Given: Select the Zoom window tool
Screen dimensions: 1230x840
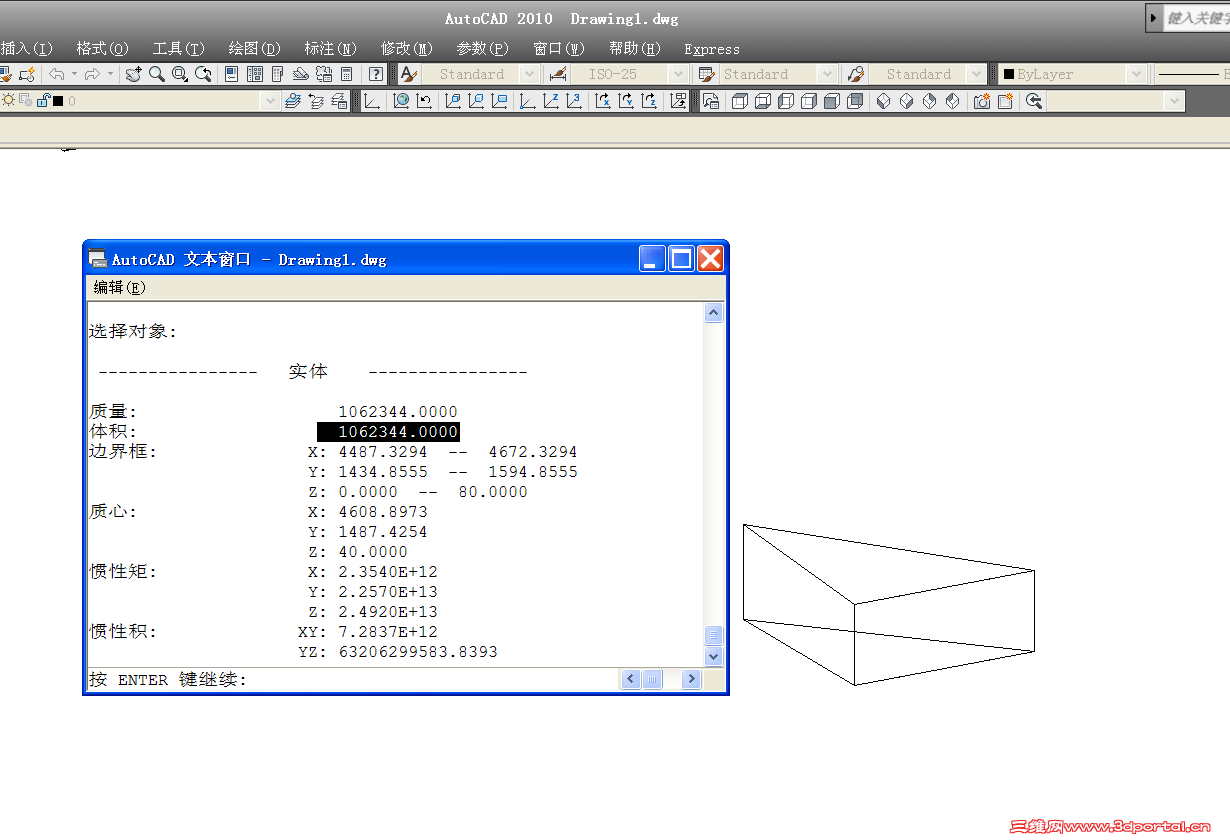Looking at the screenshot, I should pos(180,74).
